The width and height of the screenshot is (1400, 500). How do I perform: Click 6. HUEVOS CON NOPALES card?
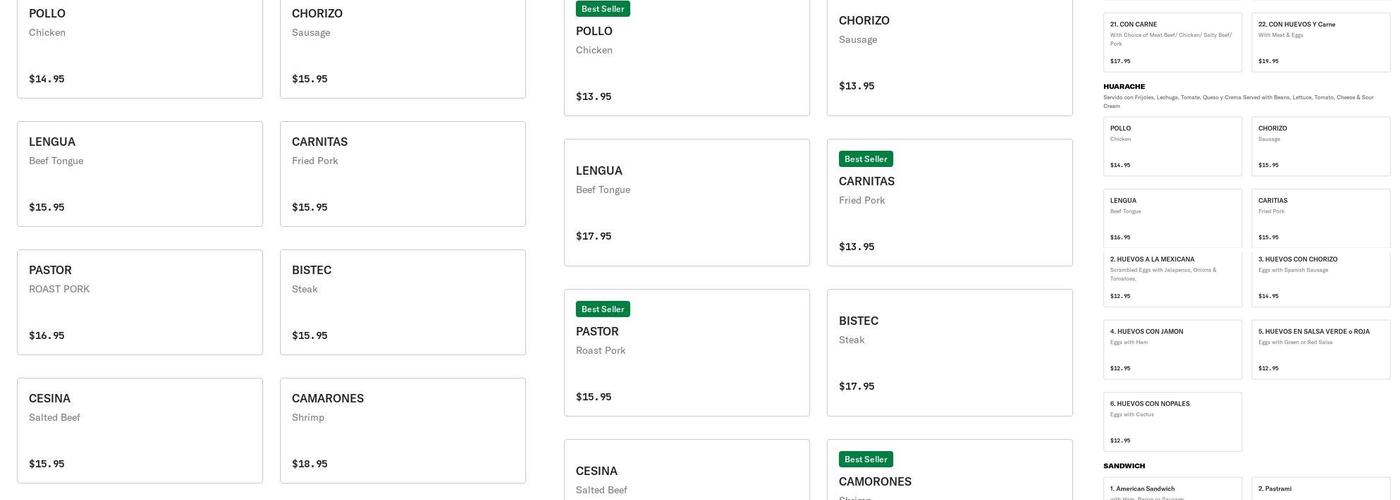point(1172,421)
